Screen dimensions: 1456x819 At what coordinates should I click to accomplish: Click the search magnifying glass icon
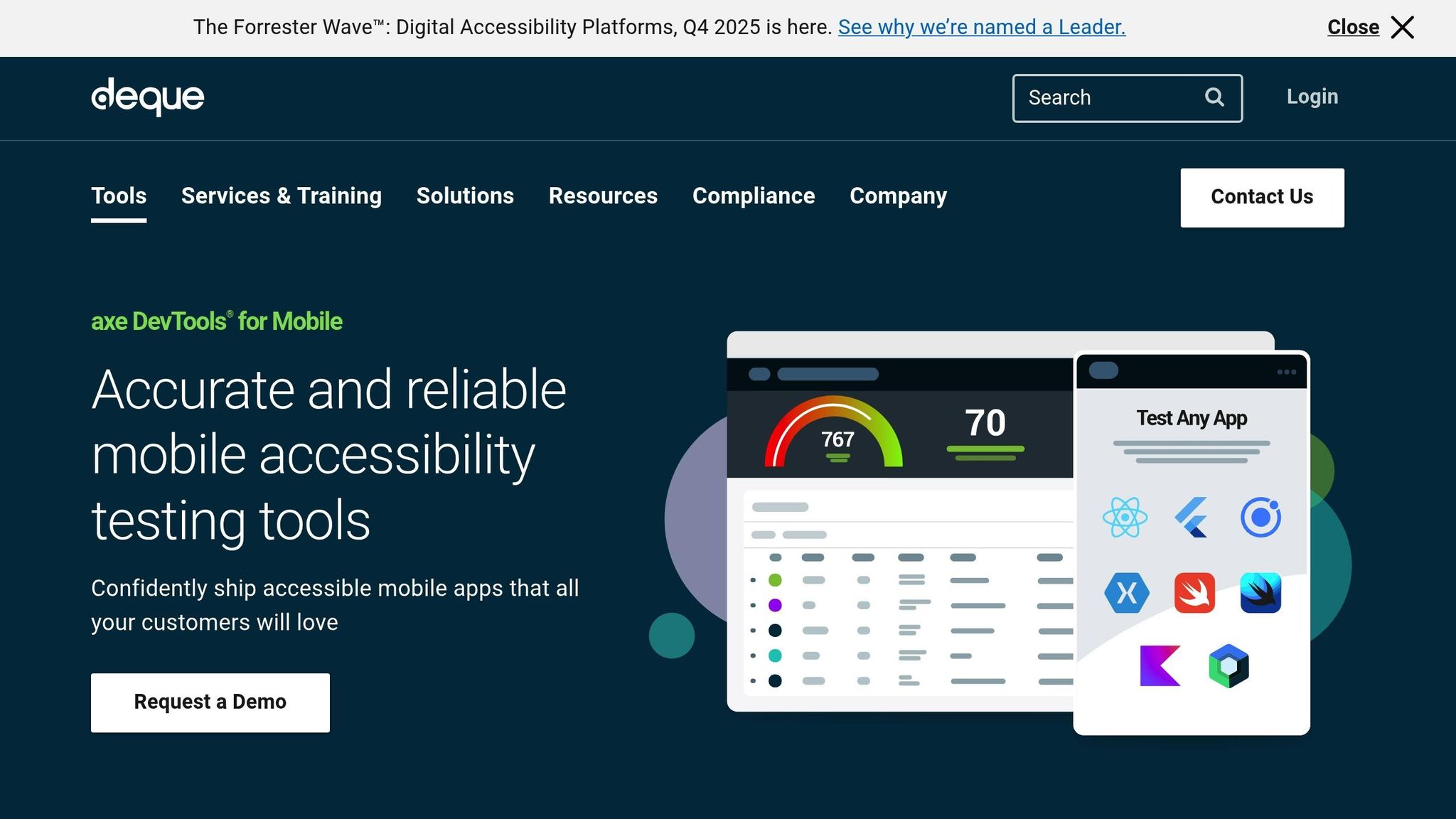click(x=1214, y=97)
